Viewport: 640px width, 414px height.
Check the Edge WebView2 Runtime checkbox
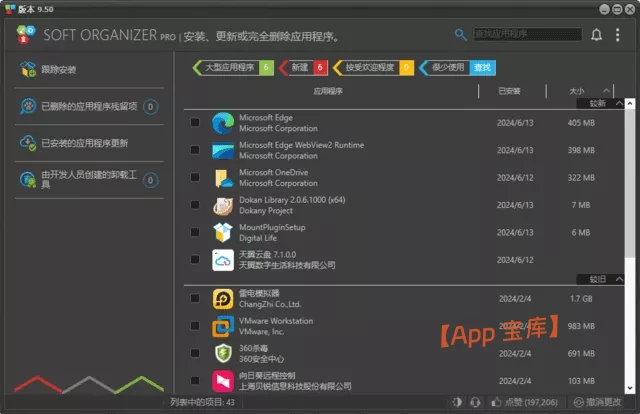(195, 150)
